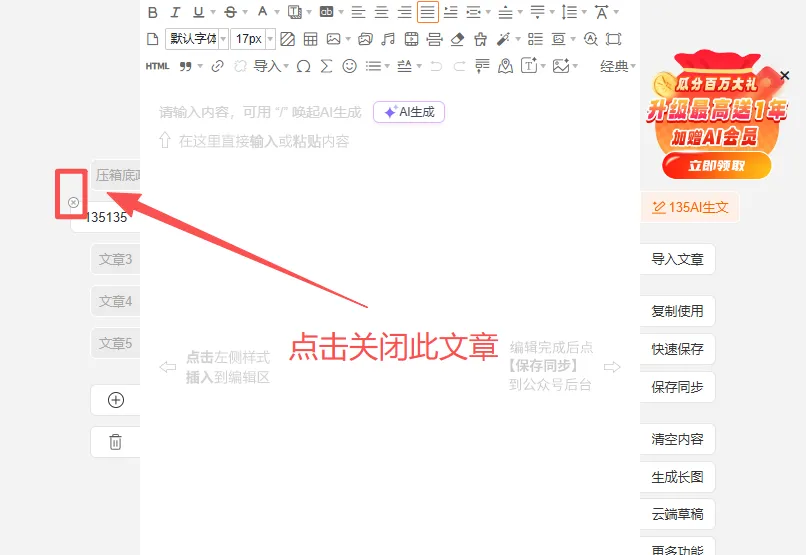Toggle bold formatting
806x555 pixels.
[153, 12]
